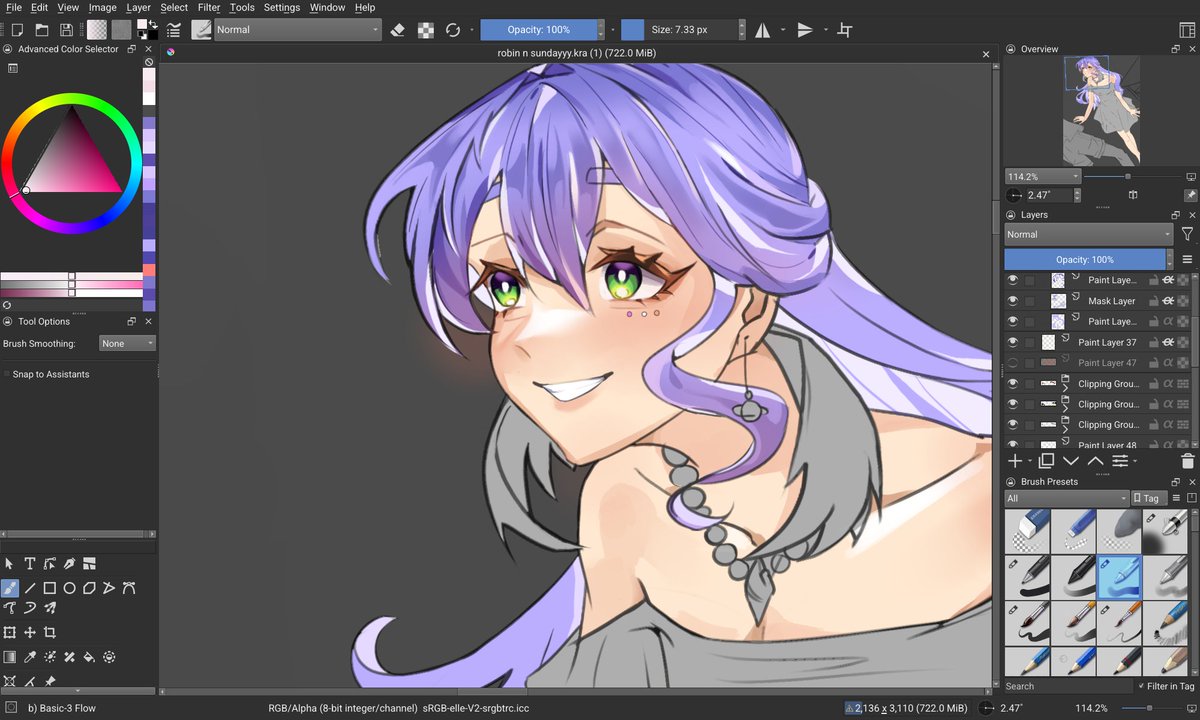The width and height of the screenshot is (1200, 720).
Task: Select the Ellipse tool
Action: click(x=69, y=588)
